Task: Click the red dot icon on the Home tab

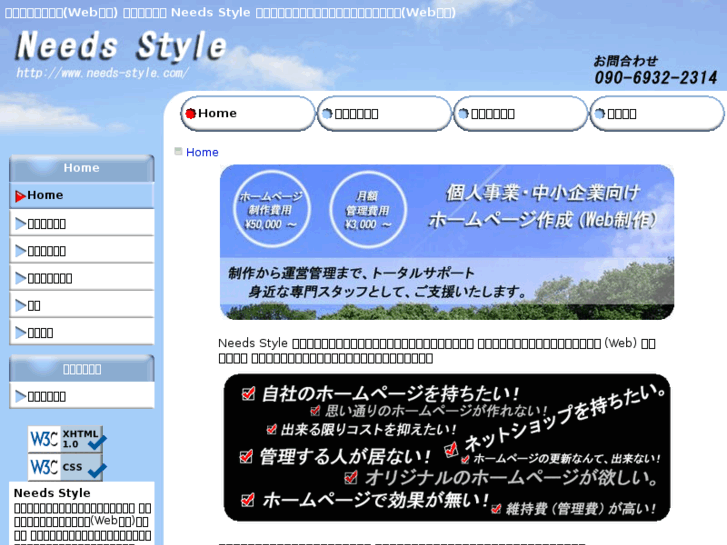Action: 190,113
